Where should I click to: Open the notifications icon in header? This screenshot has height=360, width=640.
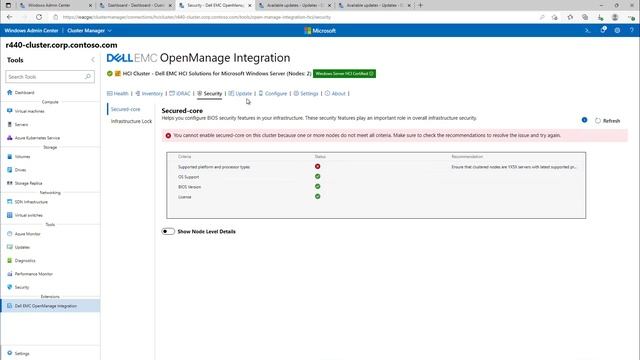603,30
